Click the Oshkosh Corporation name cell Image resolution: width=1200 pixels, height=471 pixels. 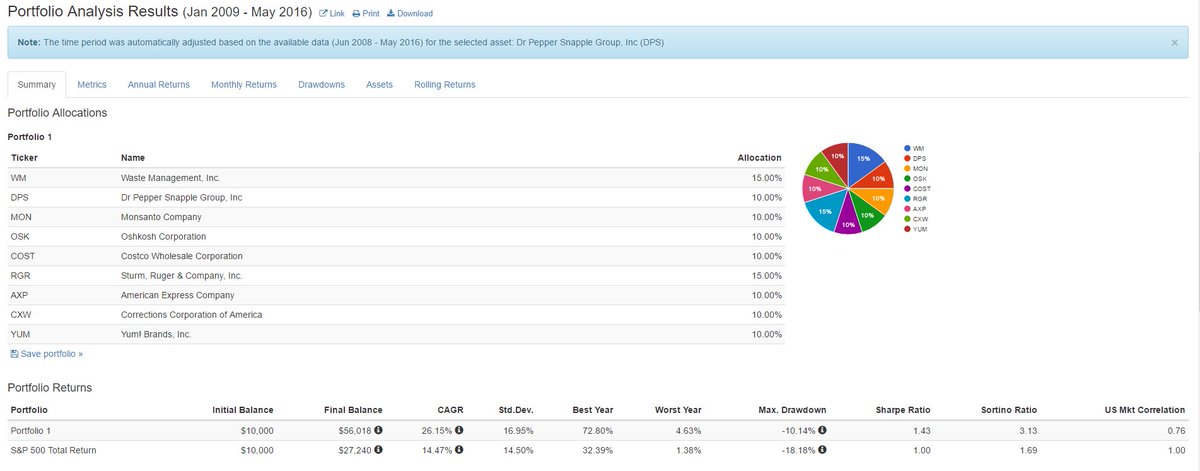point(163,237)
